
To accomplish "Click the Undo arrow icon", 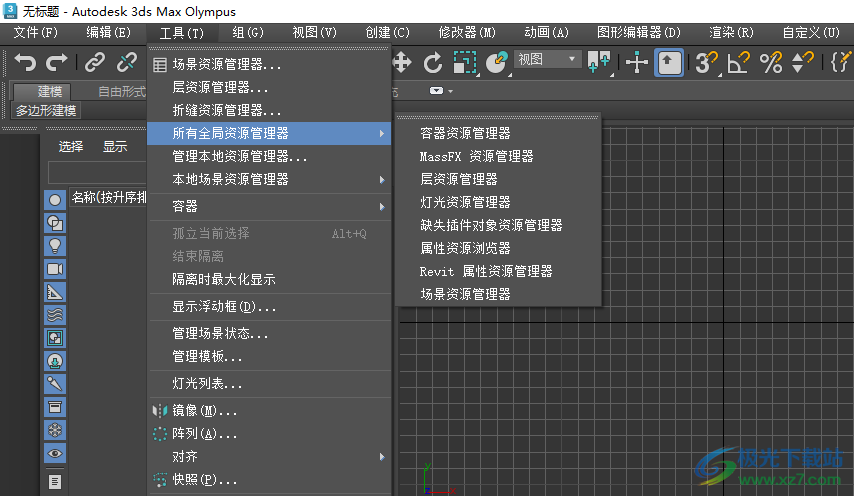I will [25, 63].
